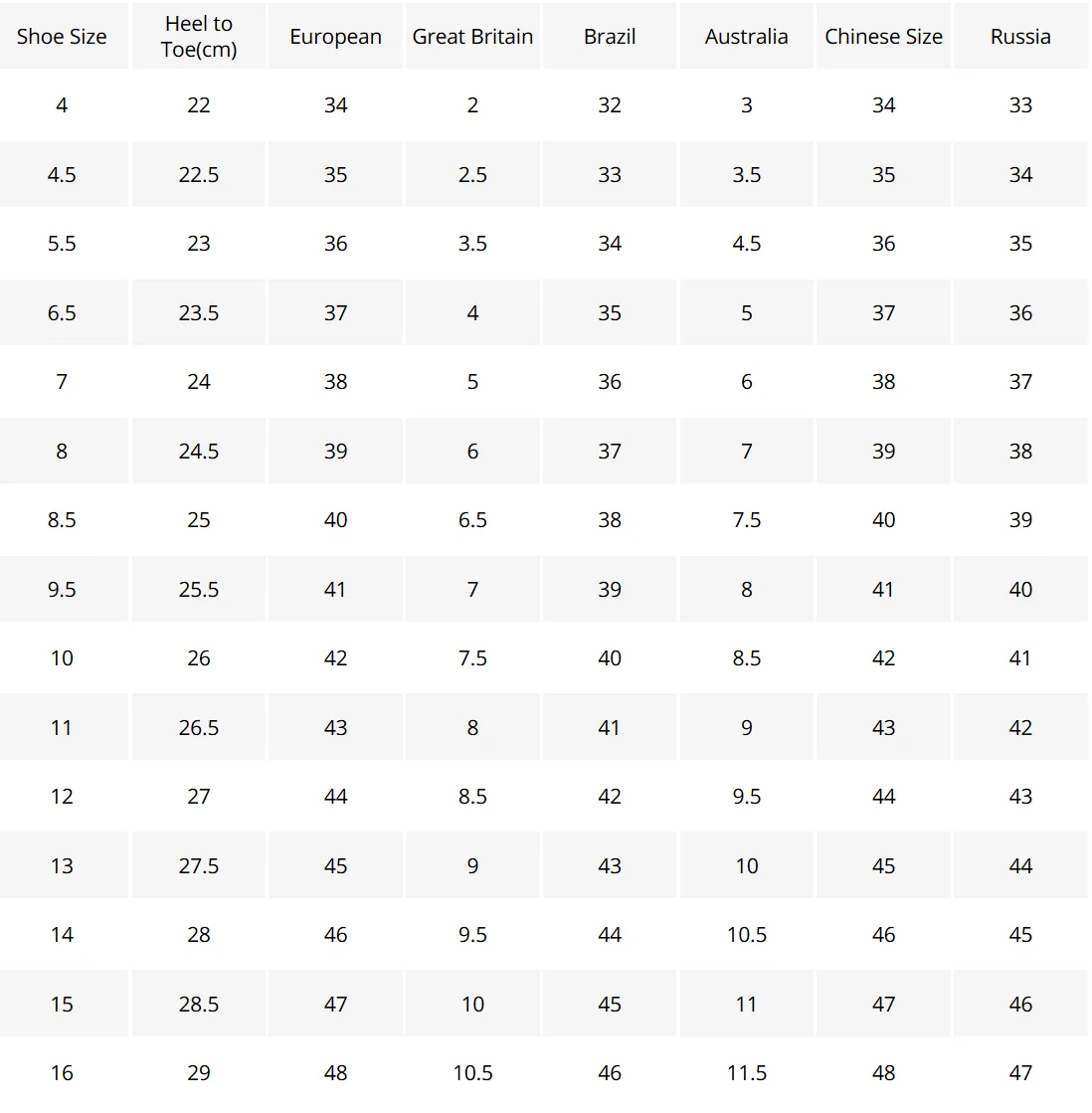Select the Australia column header
Screen dimensions: 1092x1113
tap(747, 36)
